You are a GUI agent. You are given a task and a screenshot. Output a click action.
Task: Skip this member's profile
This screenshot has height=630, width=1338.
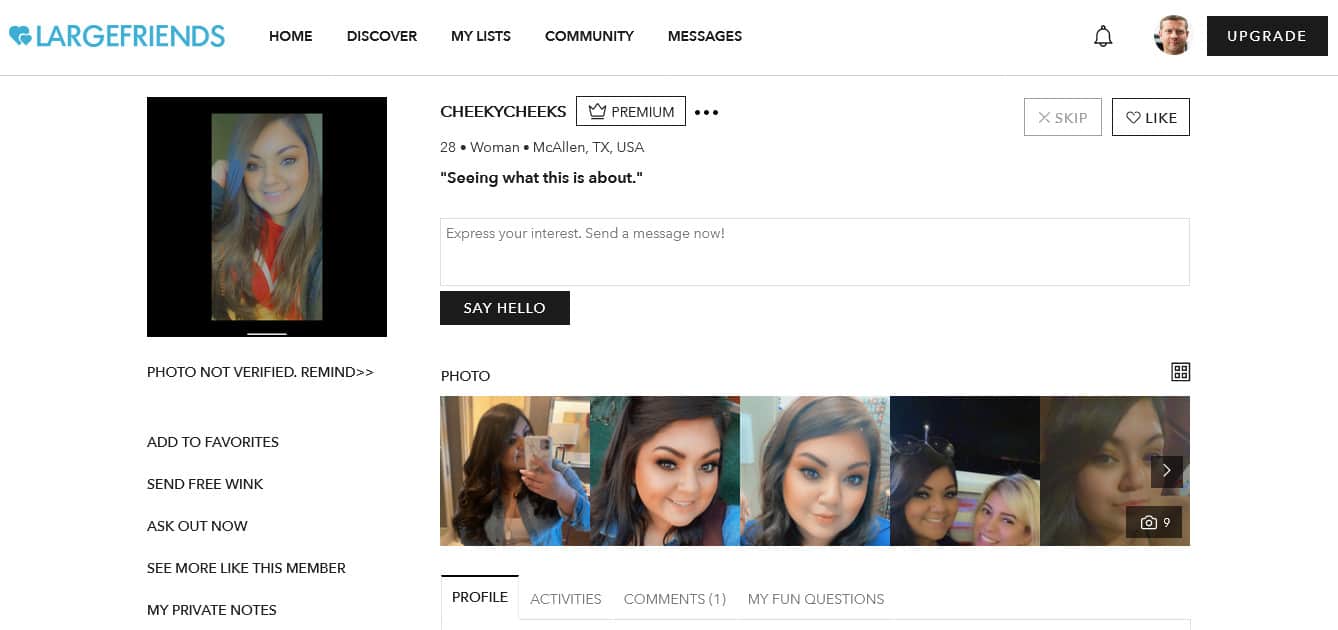click(1063, 117)
